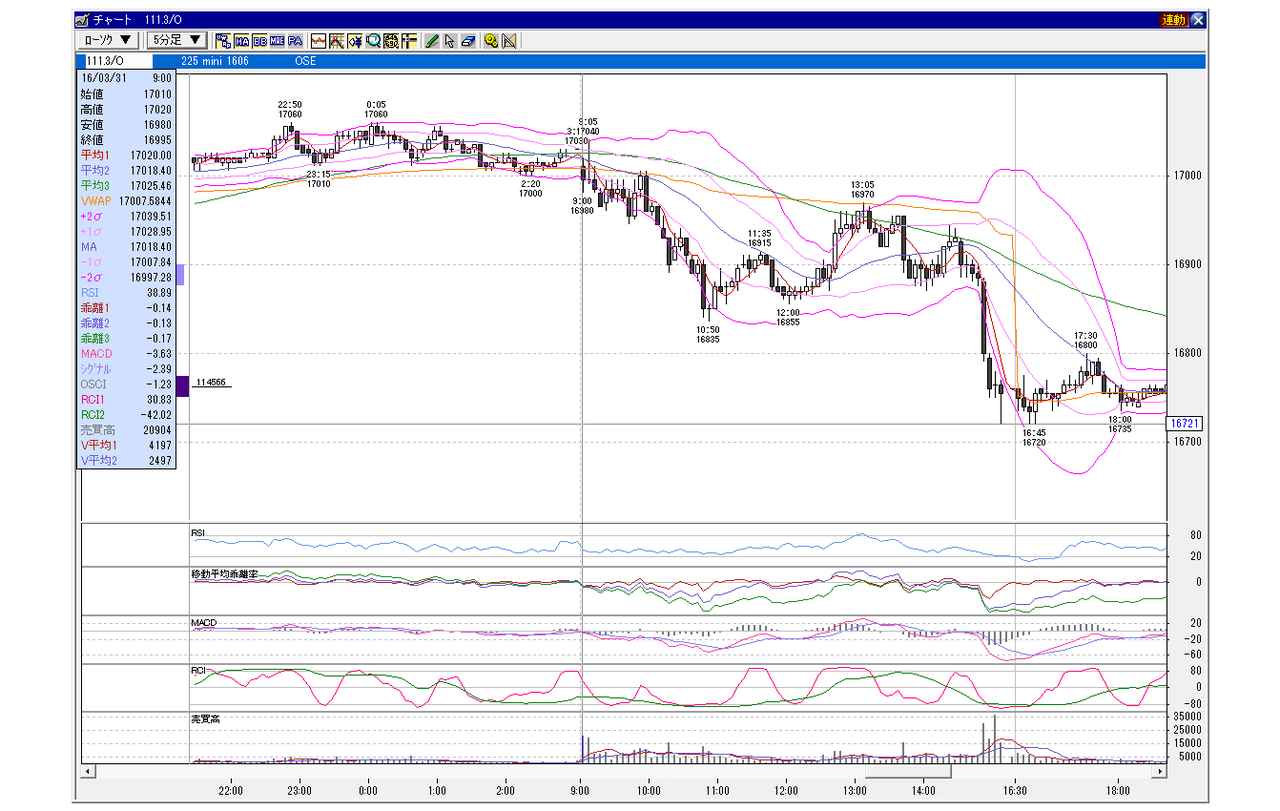Open the ローソク chart type dropdown
1280x811 pixels.
(x=108, y=40)
